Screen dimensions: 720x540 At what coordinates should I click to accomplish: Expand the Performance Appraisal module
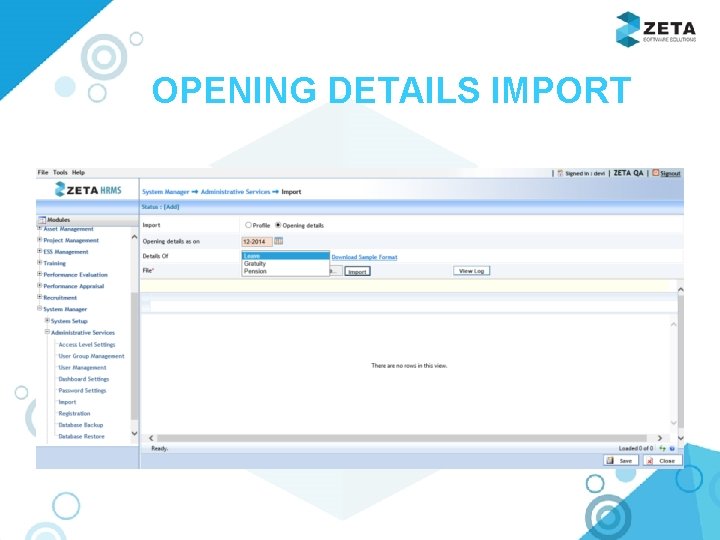click(x=39, y=286)
